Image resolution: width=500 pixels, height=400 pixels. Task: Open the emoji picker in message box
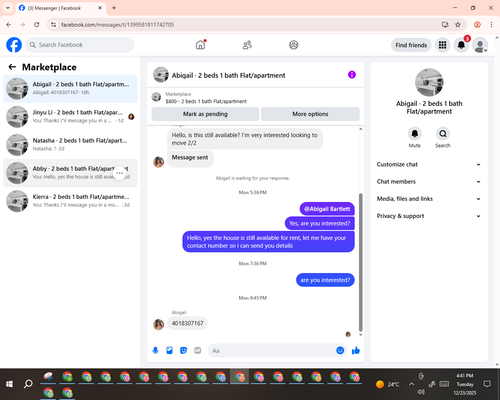click(x=340, y=350)
